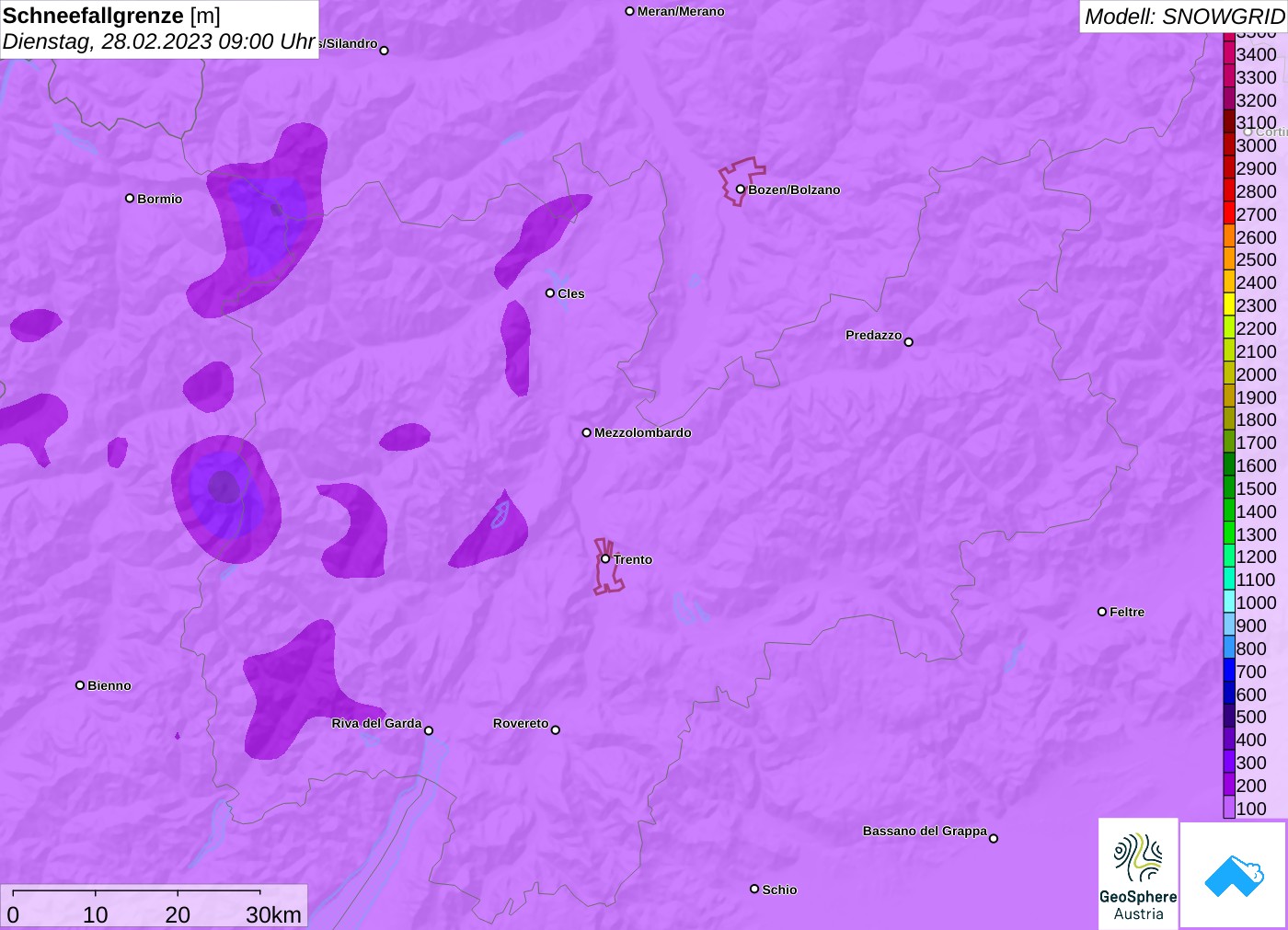
Task: Click the 700 legend value
Action: point(1251,671)
